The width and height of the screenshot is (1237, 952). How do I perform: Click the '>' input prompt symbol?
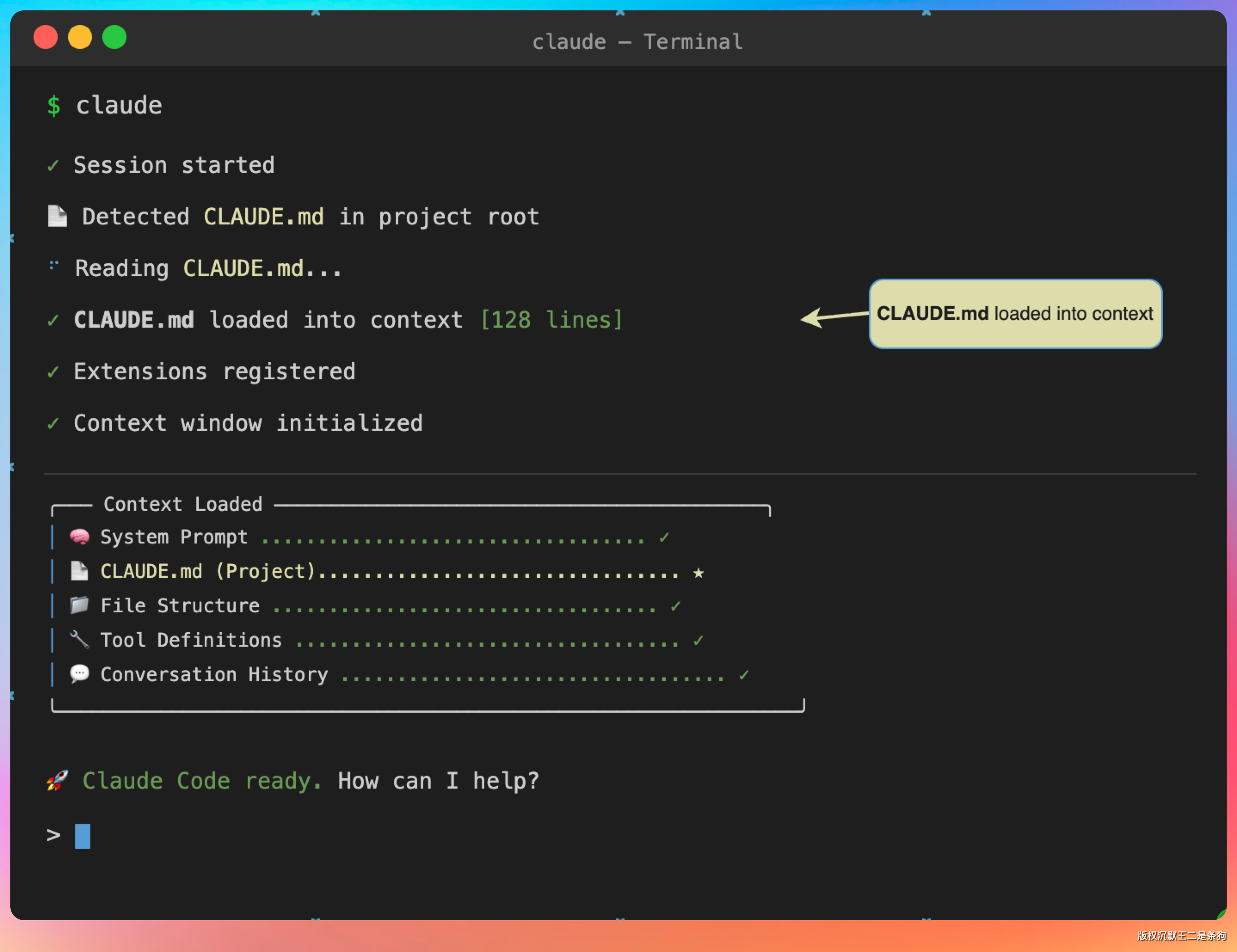[x=53, y=835]
